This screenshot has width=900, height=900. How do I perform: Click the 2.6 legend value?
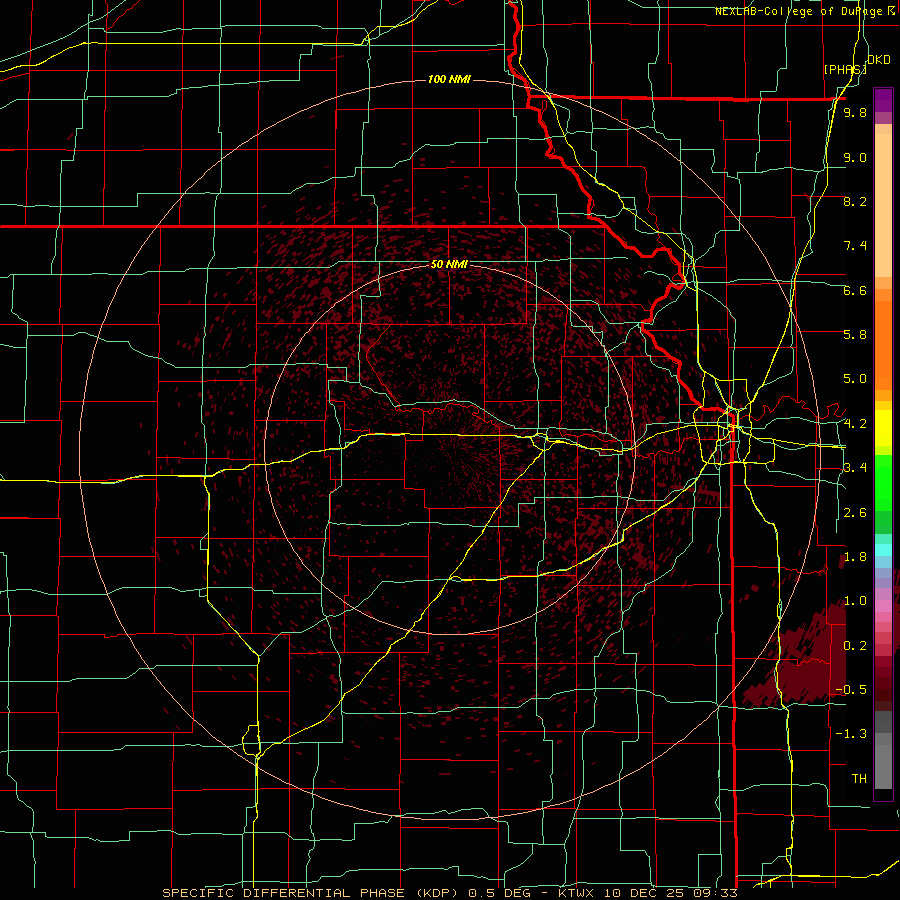pyautogui.click(x=855, y=513)
